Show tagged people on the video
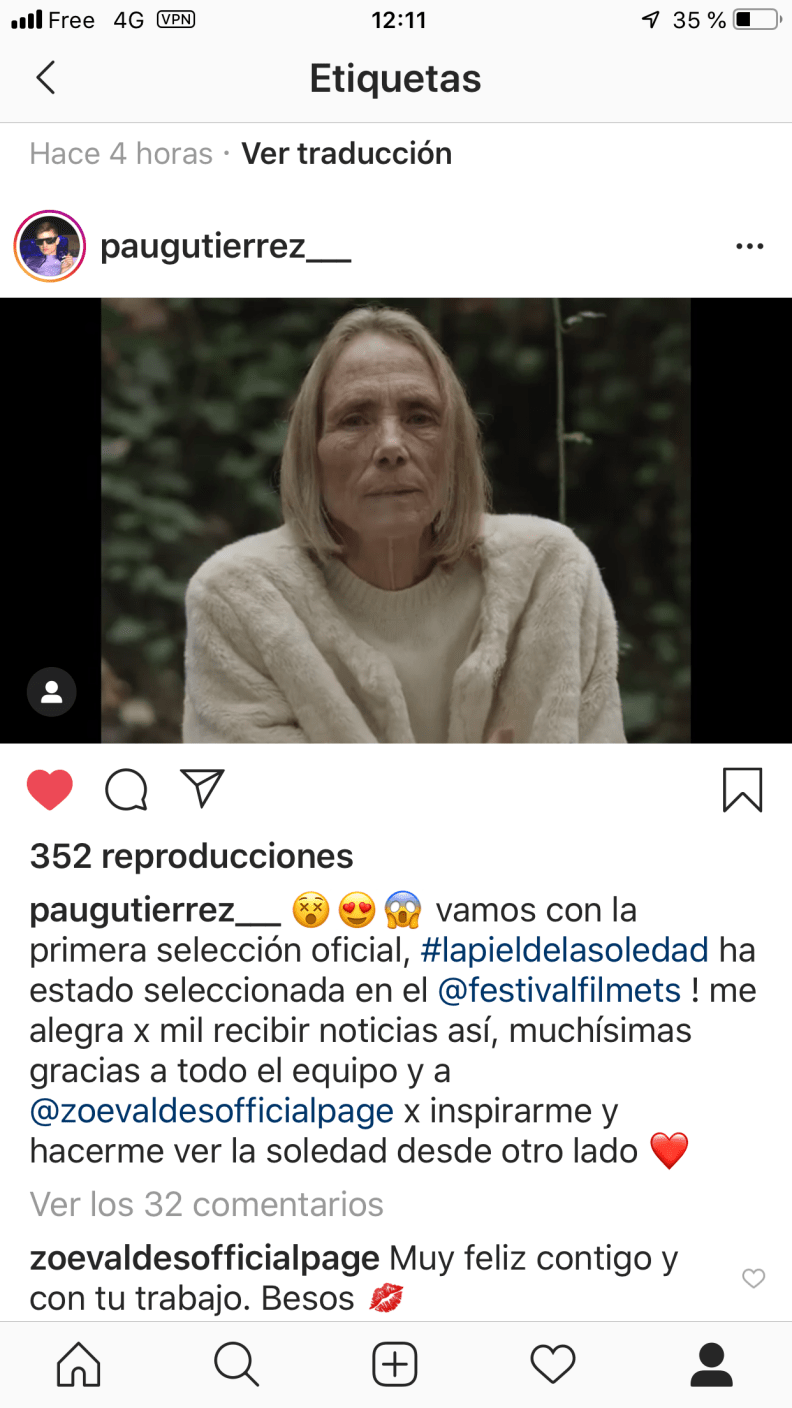The height and width of the screenshot is (1408, 792). pos(52,692)
